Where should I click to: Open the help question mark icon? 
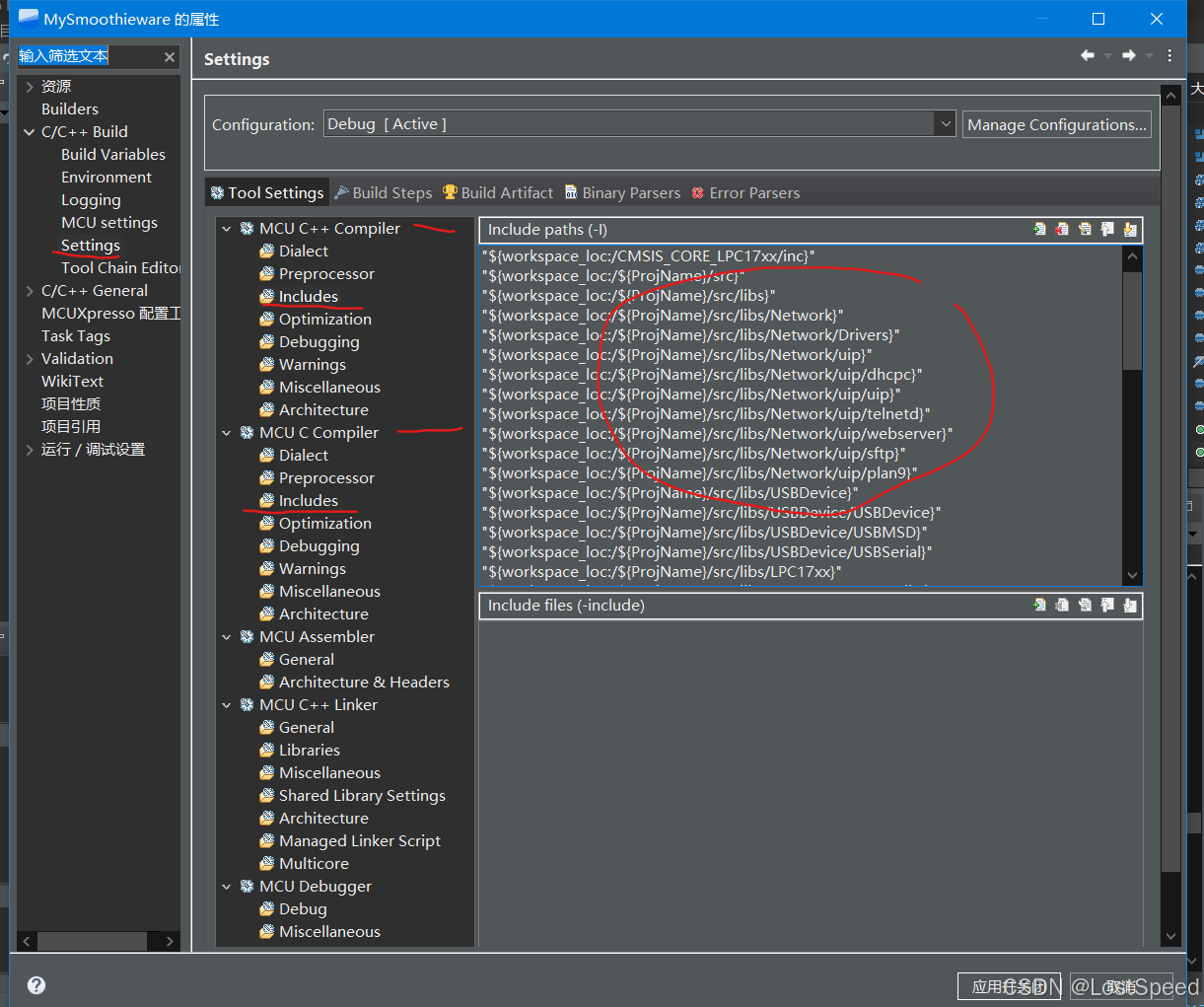pos(36,985)
